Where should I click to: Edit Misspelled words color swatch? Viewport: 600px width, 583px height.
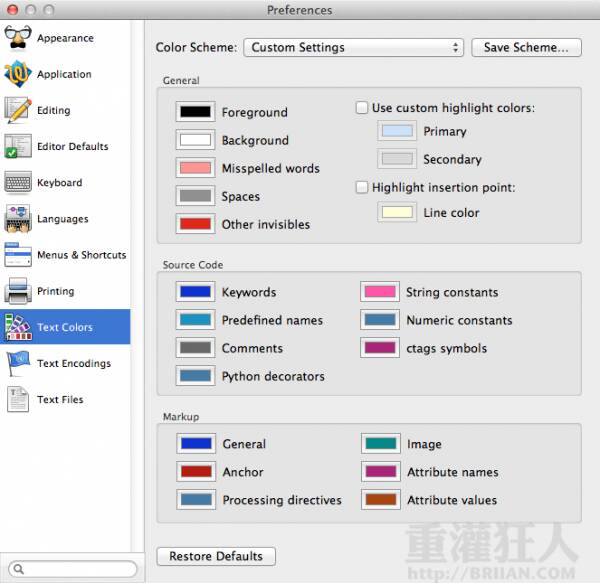(195, 168)
